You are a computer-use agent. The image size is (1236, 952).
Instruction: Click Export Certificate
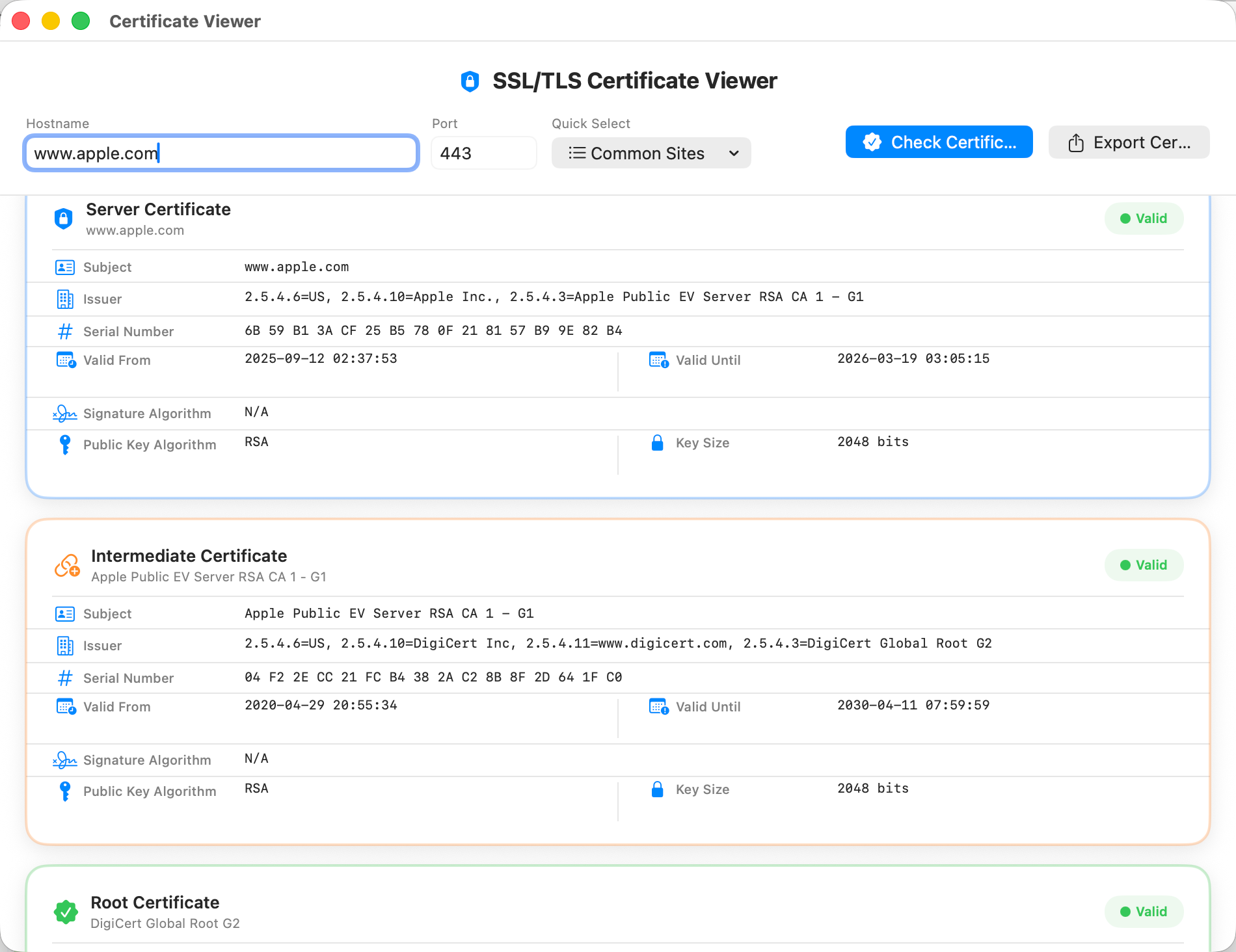coord(1129,142)
